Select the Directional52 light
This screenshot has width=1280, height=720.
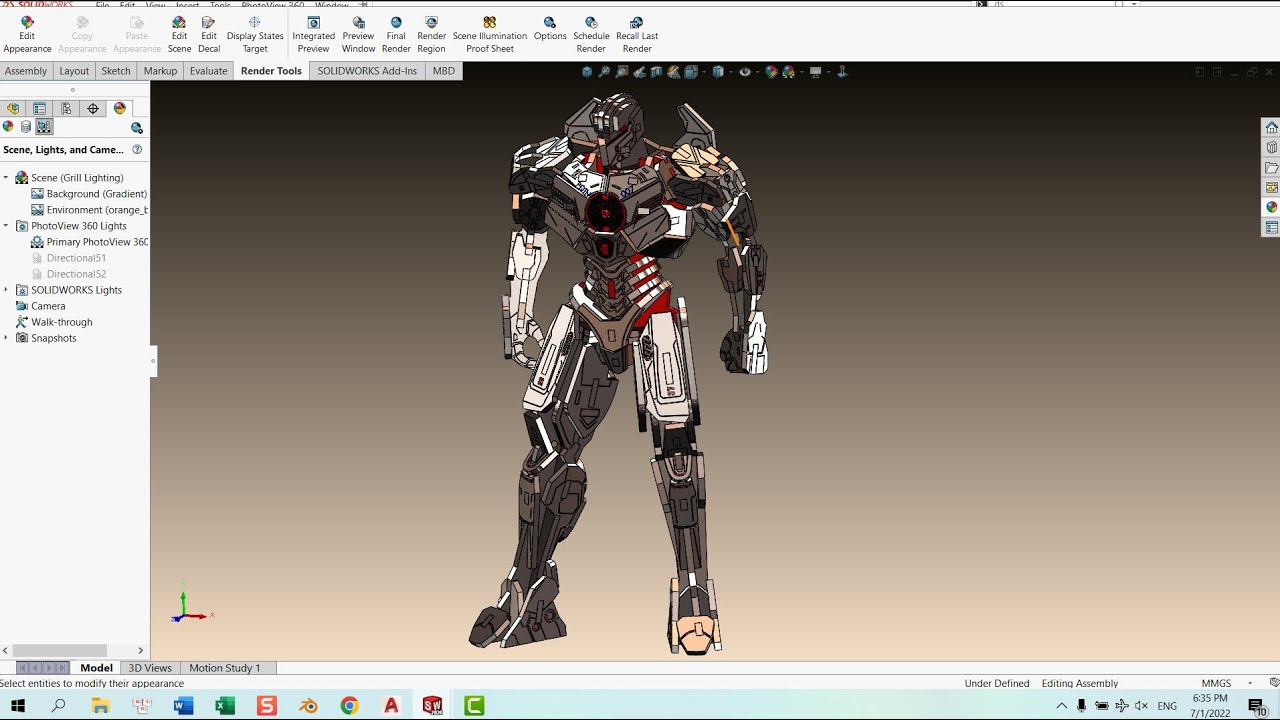[68, 274]
